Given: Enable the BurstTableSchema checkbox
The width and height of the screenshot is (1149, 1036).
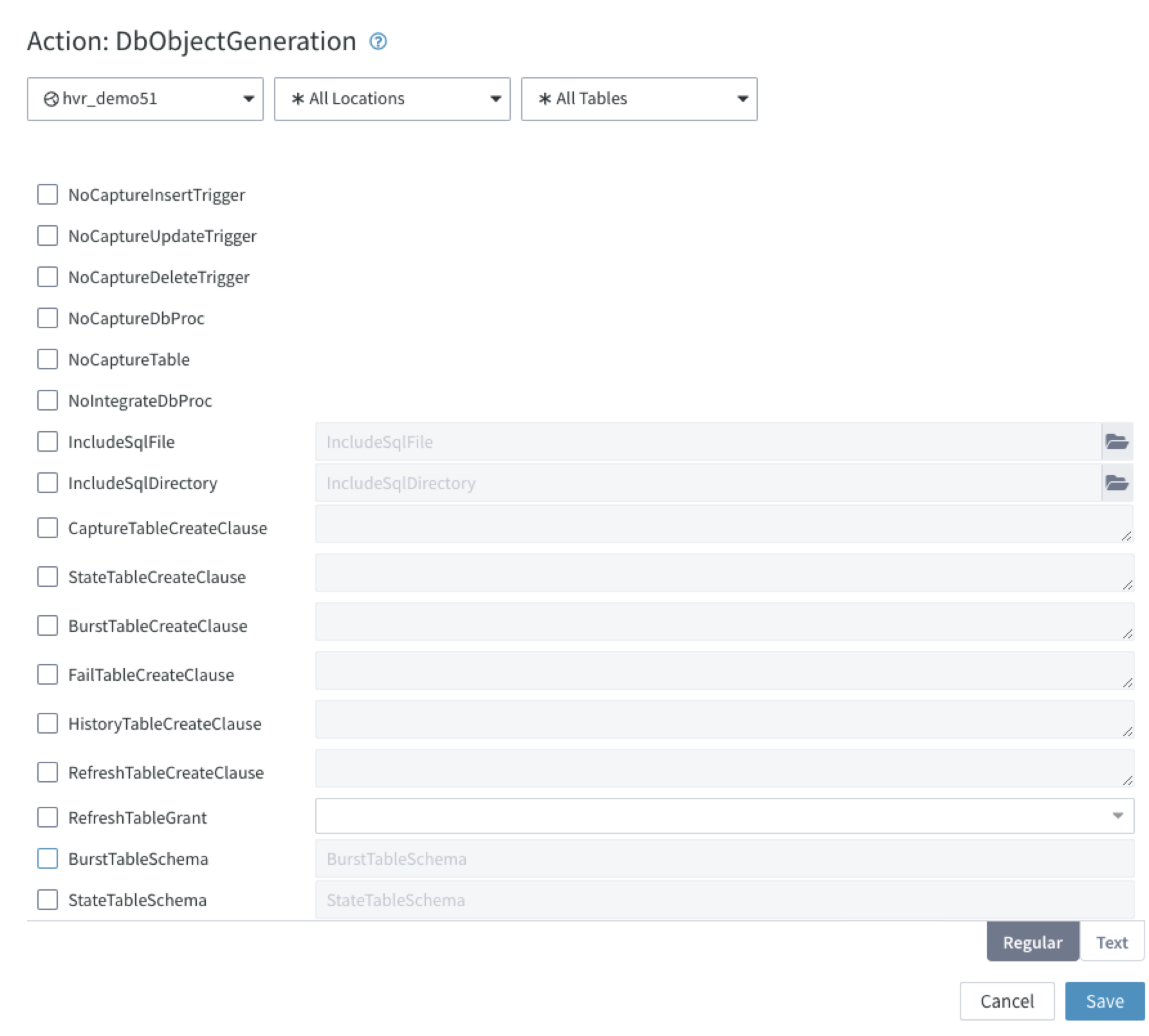Looking at the screenshot, I should [48, 858].
